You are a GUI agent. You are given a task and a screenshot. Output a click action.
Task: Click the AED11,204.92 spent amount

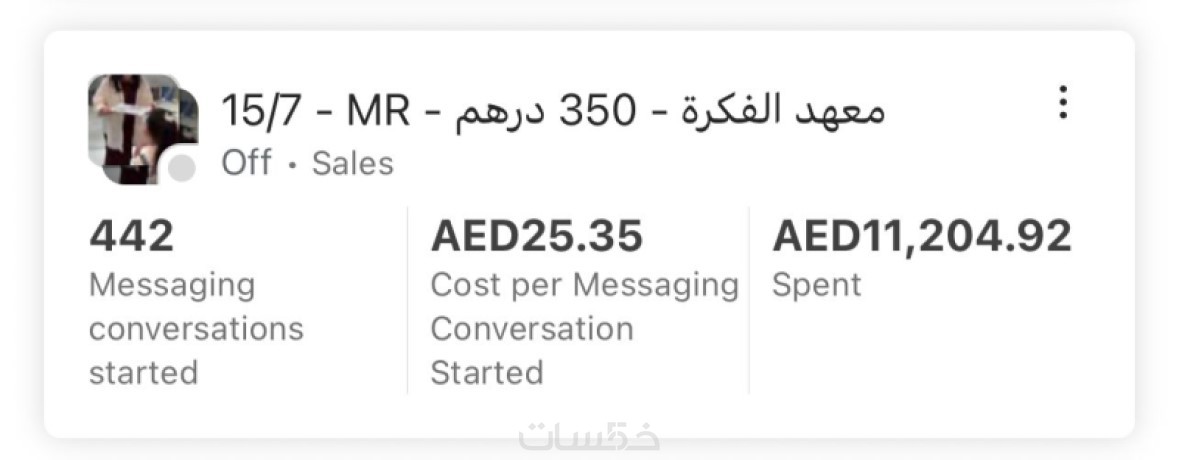pos(922,237)
